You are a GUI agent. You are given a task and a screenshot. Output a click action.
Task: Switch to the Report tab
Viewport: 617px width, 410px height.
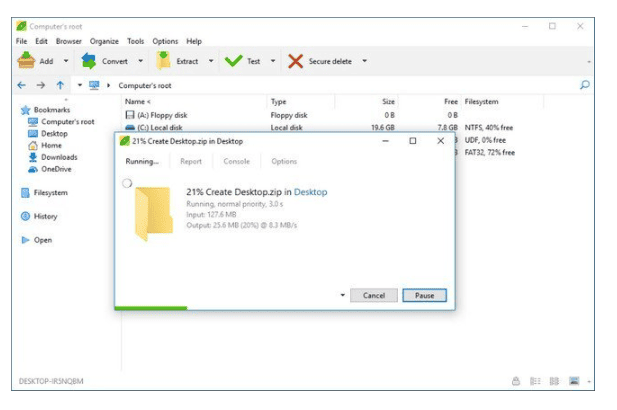(191, 161)
